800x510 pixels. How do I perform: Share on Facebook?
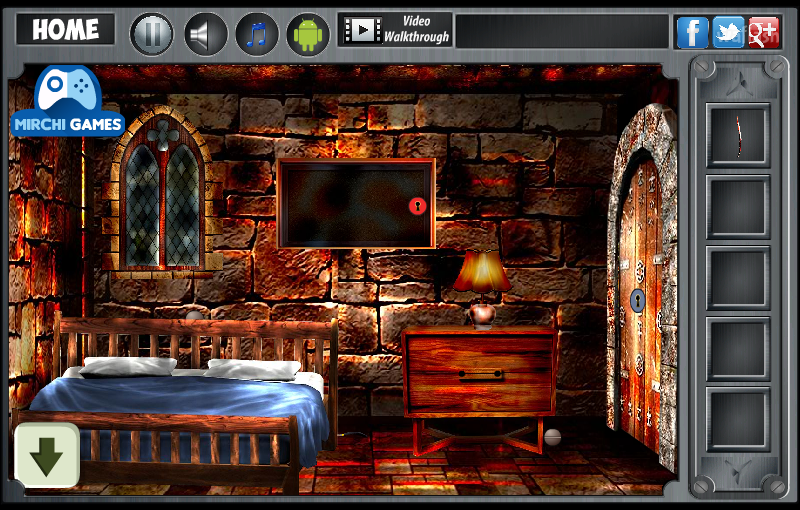click(x=692, y=32)
